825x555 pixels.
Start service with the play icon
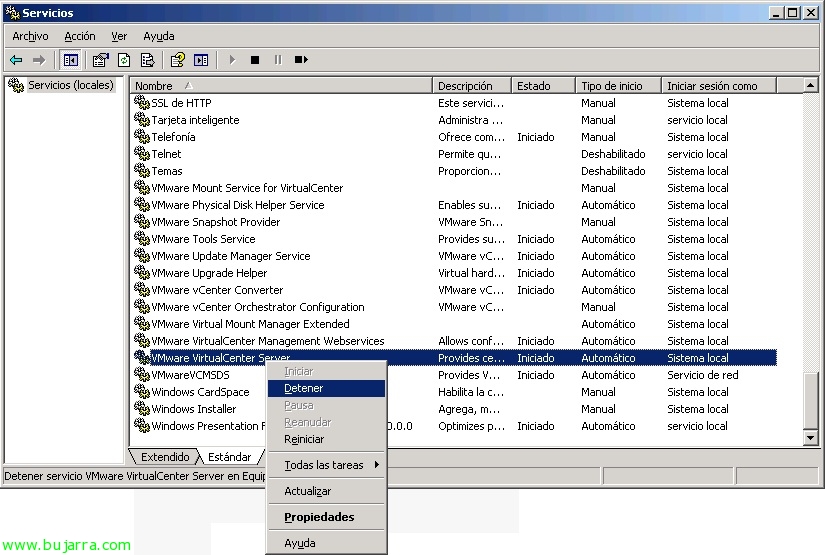point(232,60)
